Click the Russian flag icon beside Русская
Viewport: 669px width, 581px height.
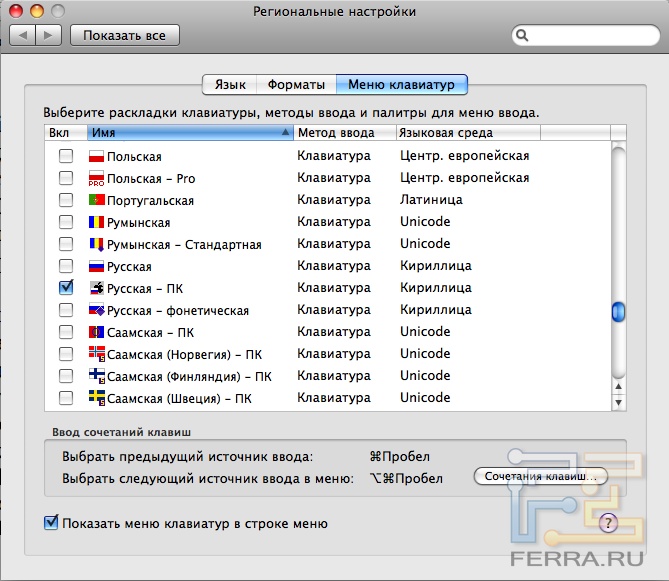(x=96, y=266)
